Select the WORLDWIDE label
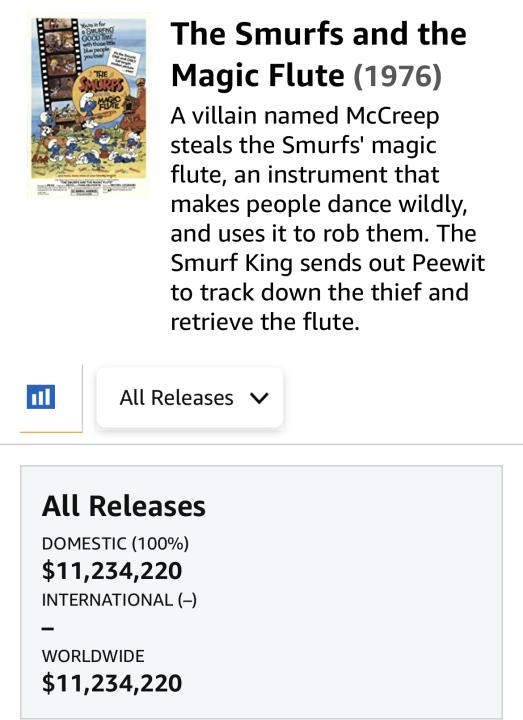Viewport: 523px width, 720px height. 93,656
